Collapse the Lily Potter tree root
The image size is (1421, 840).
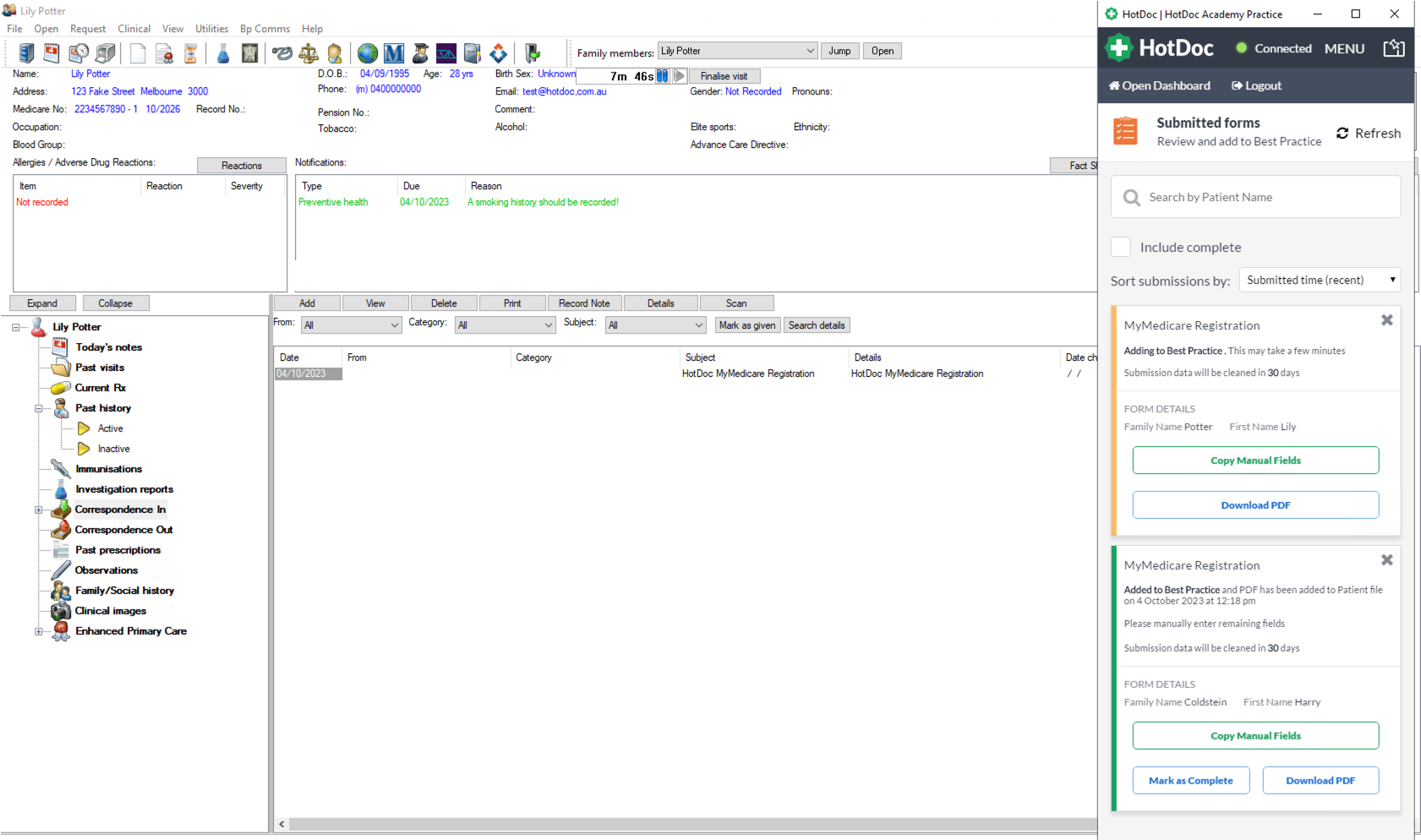coord(16,327)
